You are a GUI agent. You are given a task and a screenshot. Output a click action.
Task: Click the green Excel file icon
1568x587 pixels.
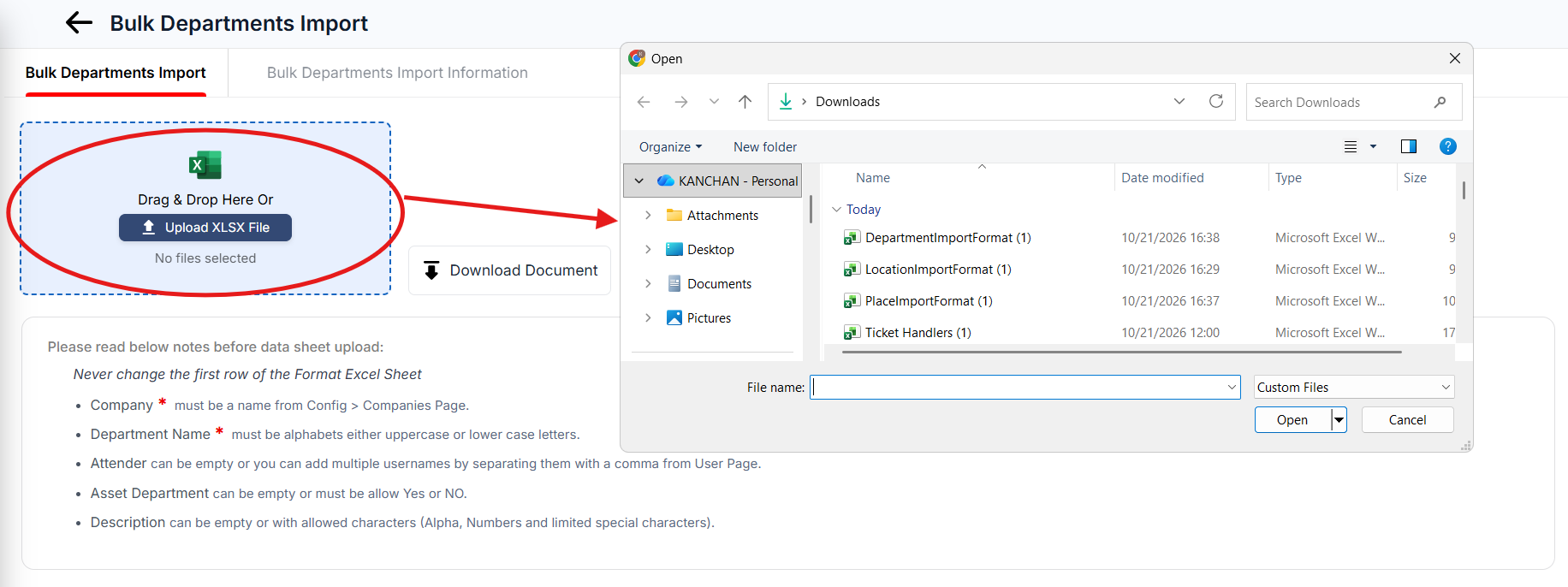(x=205, y=164)
